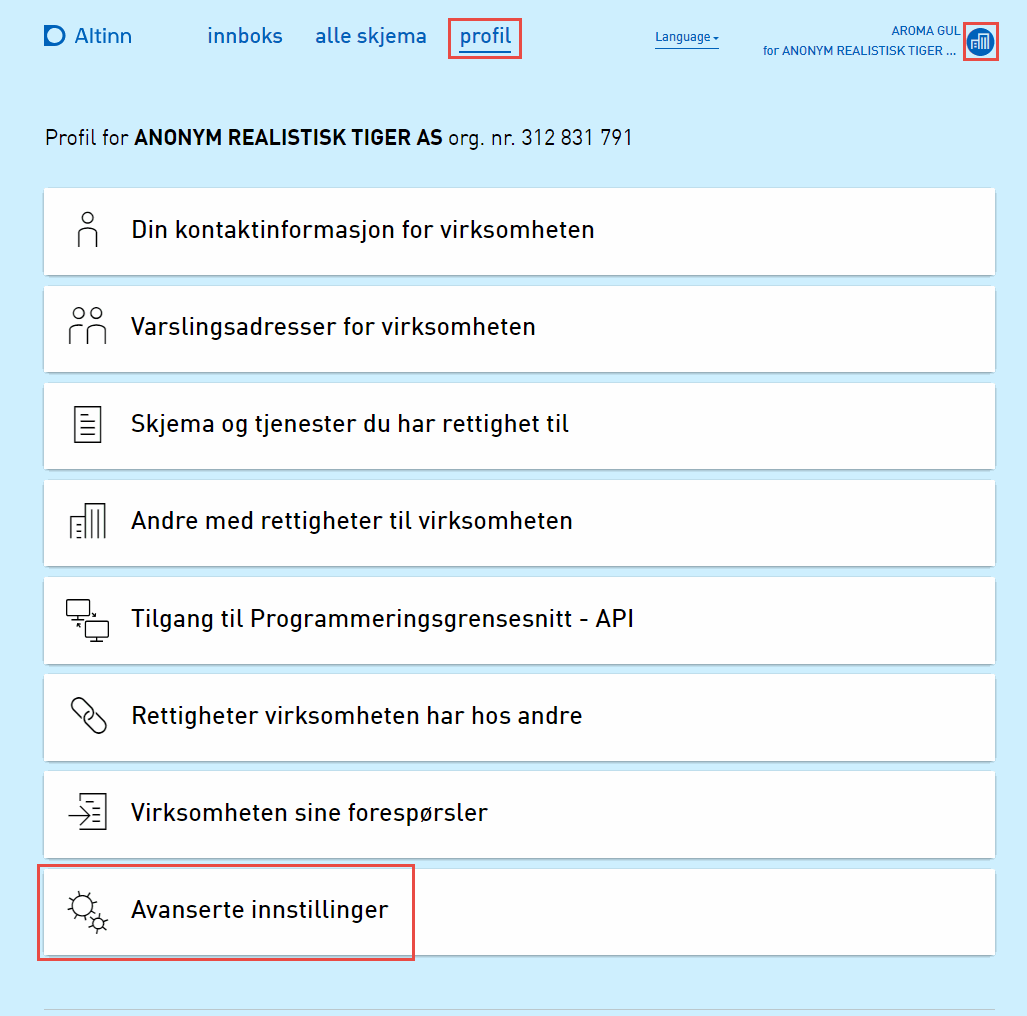Image resolution: width=1027 pixels, height=1016 pixels.
Task: Click the round organization avatar icon
Action: (980, 42)
